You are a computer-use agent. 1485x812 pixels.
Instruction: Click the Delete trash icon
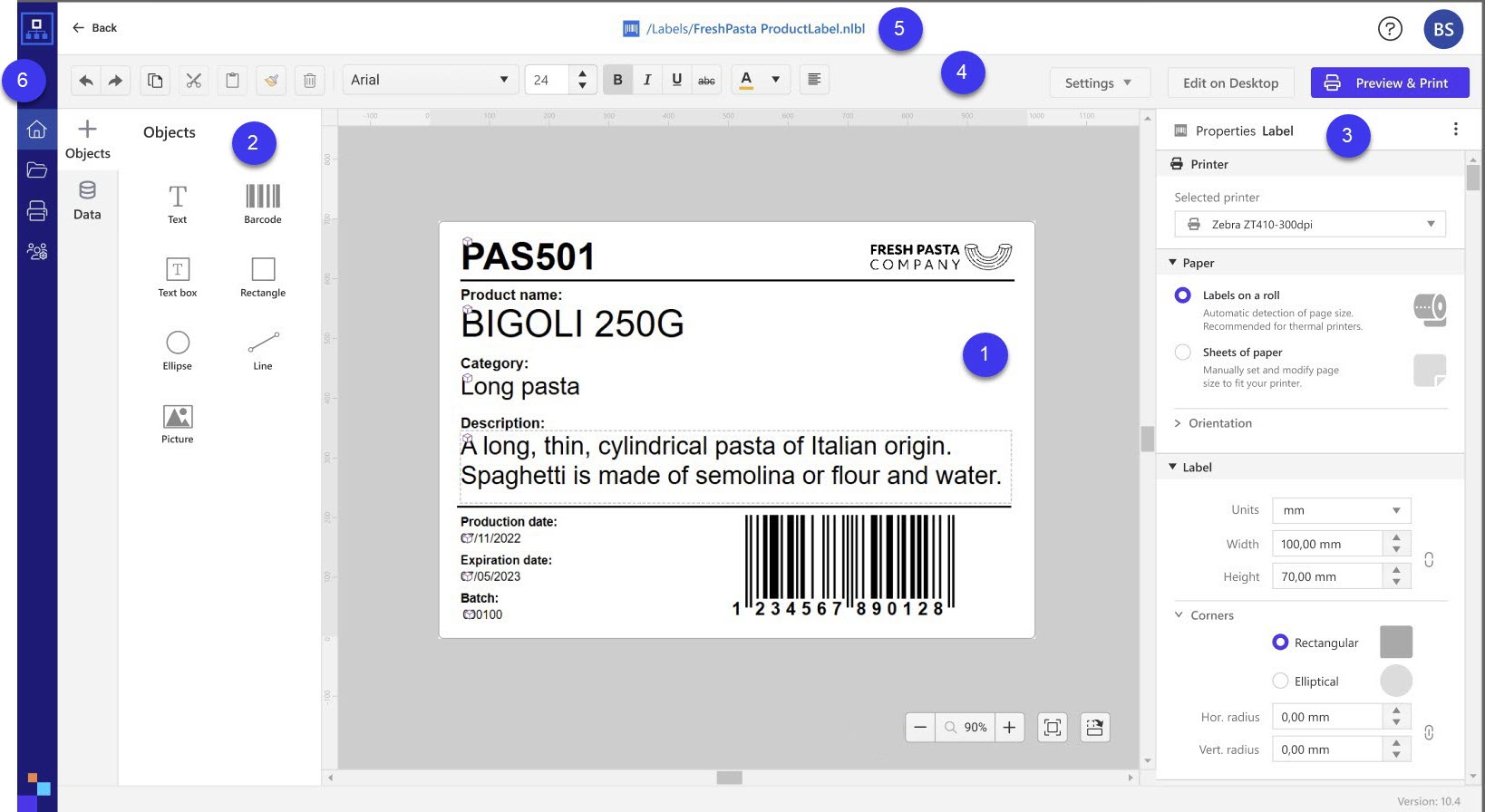309,81
